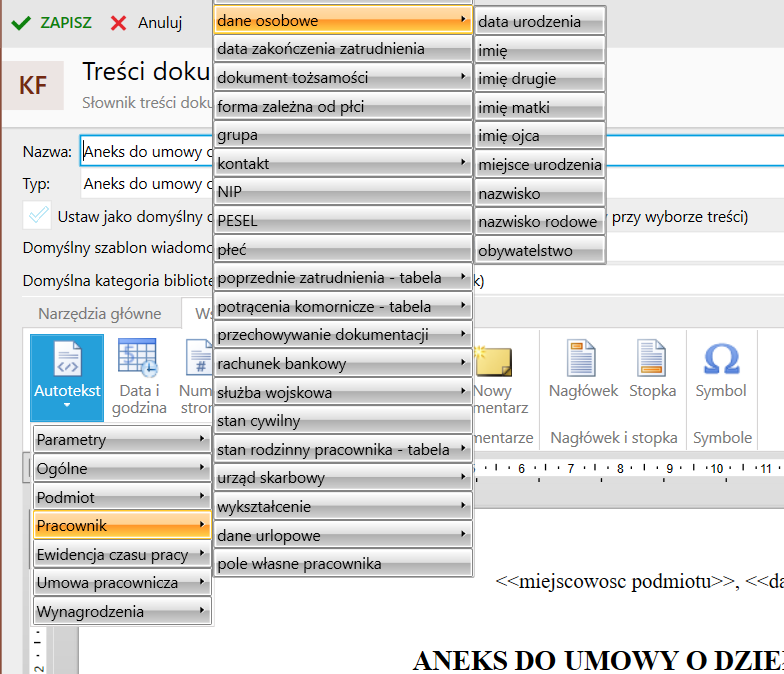The height and width of the screenshot is (674, 784).
Task: Click the <<miejscowosc podmiotu>> placeholder text
Action: pyautogui.click(x=614, y=582)
